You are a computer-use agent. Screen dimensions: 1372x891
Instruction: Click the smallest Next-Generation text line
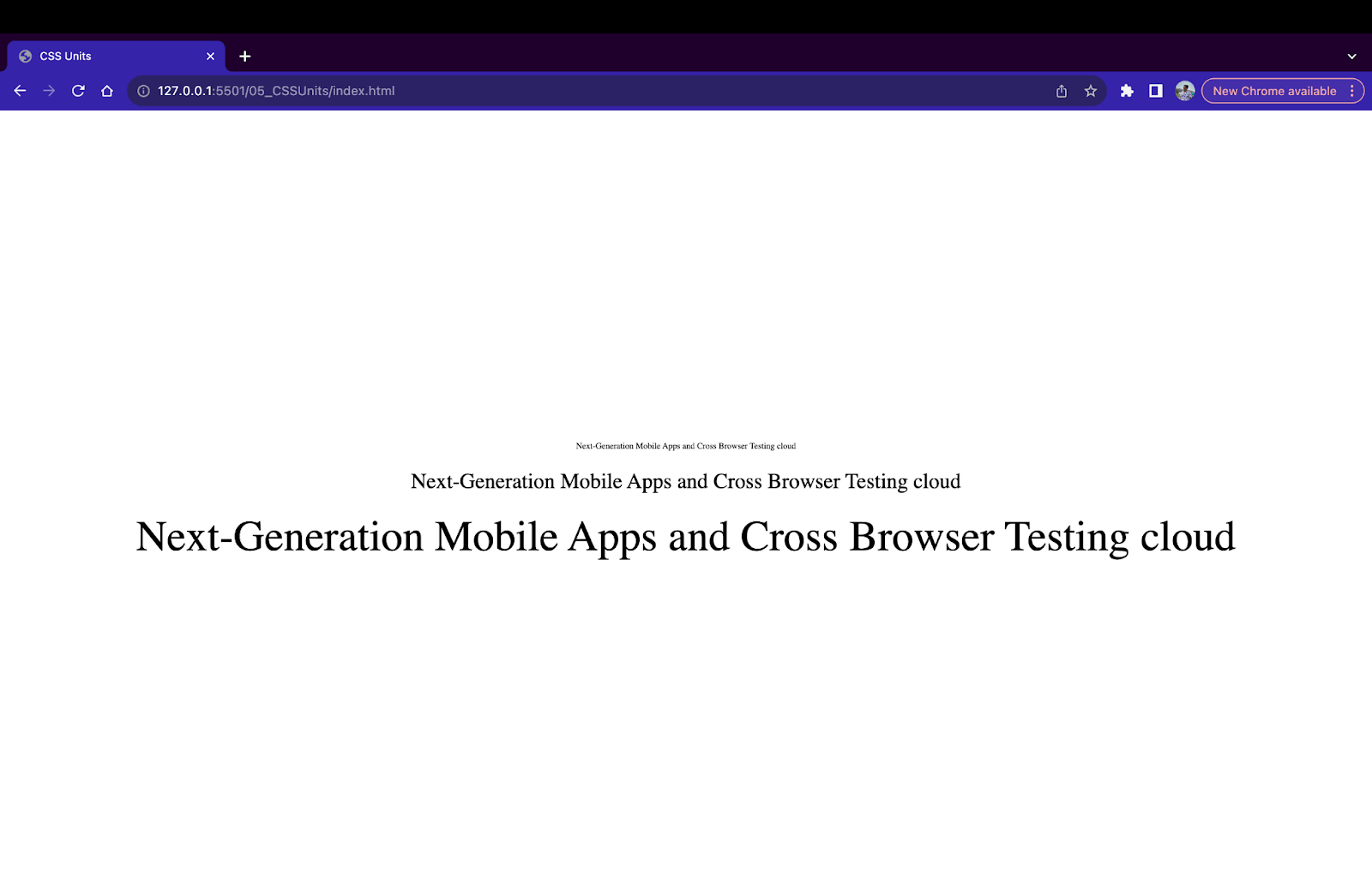[686, 446]
